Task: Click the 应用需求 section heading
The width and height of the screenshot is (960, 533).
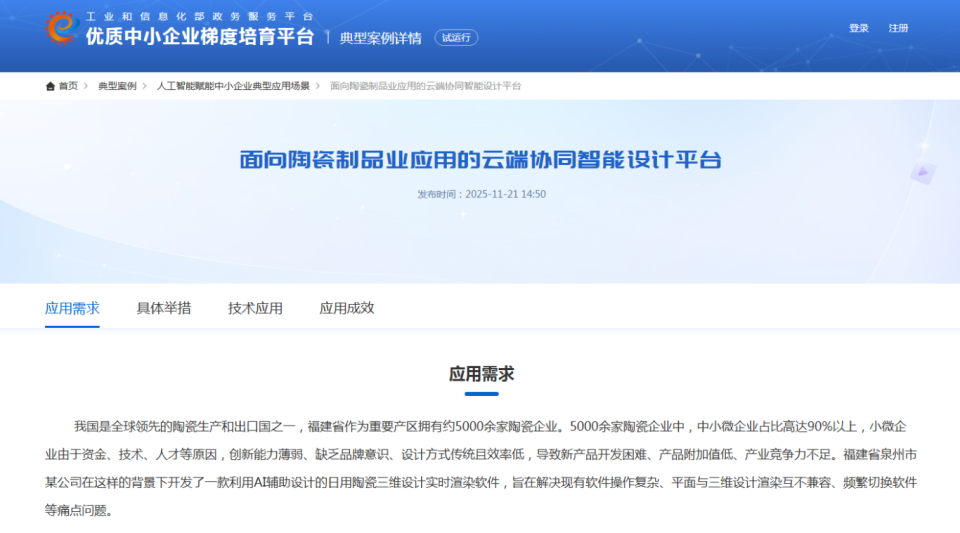Action: [x=481, y=374]
